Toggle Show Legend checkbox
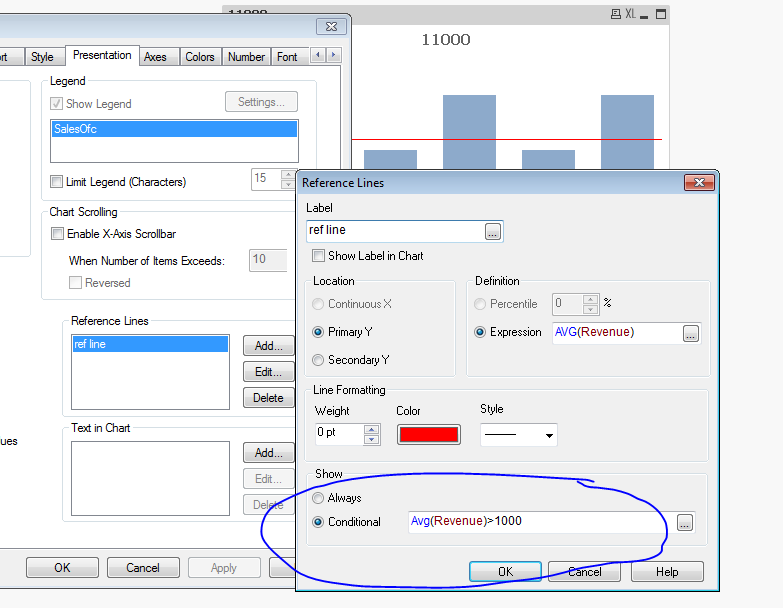Image resolution: width=783 pixels, height=608 pixels. (x=56, y=104)
